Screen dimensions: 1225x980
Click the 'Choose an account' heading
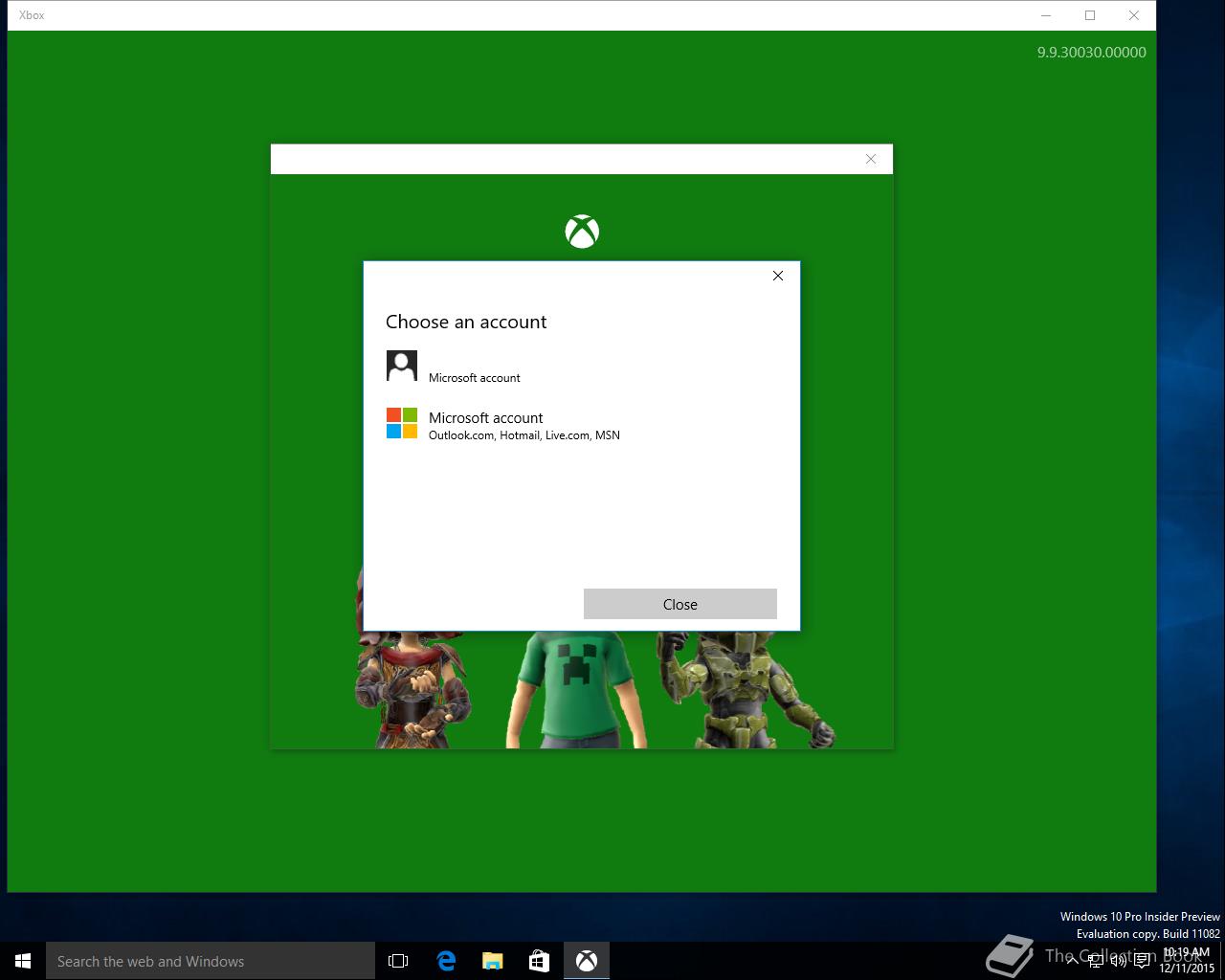click(466, 322)
